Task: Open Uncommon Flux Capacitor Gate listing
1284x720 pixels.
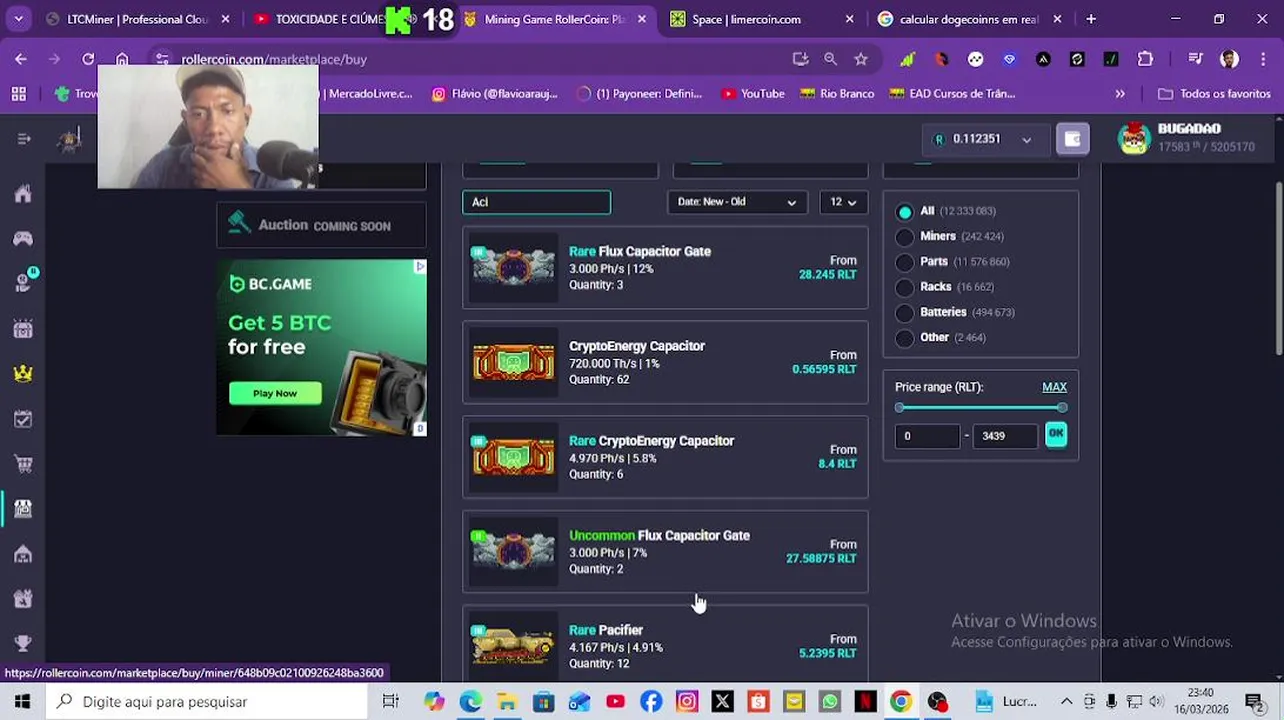Action: [665, 552]
